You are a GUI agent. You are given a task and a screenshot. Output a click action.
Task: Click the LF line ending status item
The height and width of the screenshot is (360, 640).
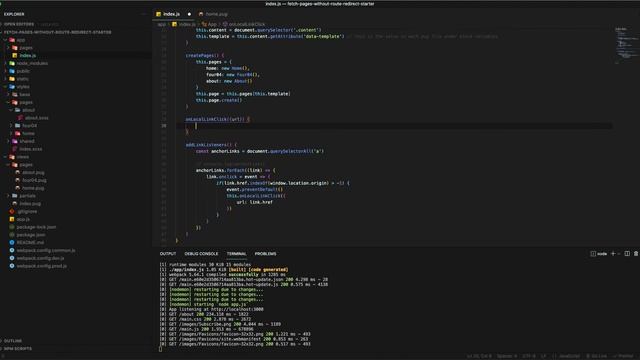[543, 356]
